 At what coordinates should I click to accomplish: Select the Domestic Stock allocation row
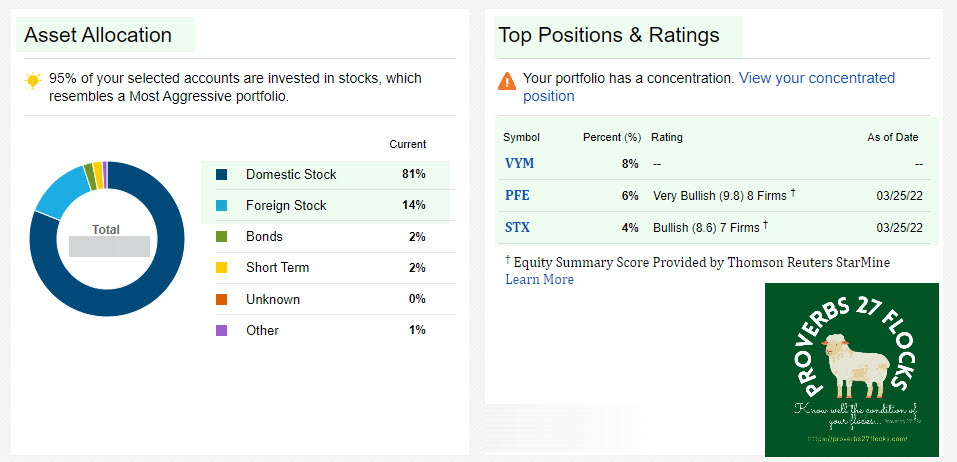click(325, 174)
